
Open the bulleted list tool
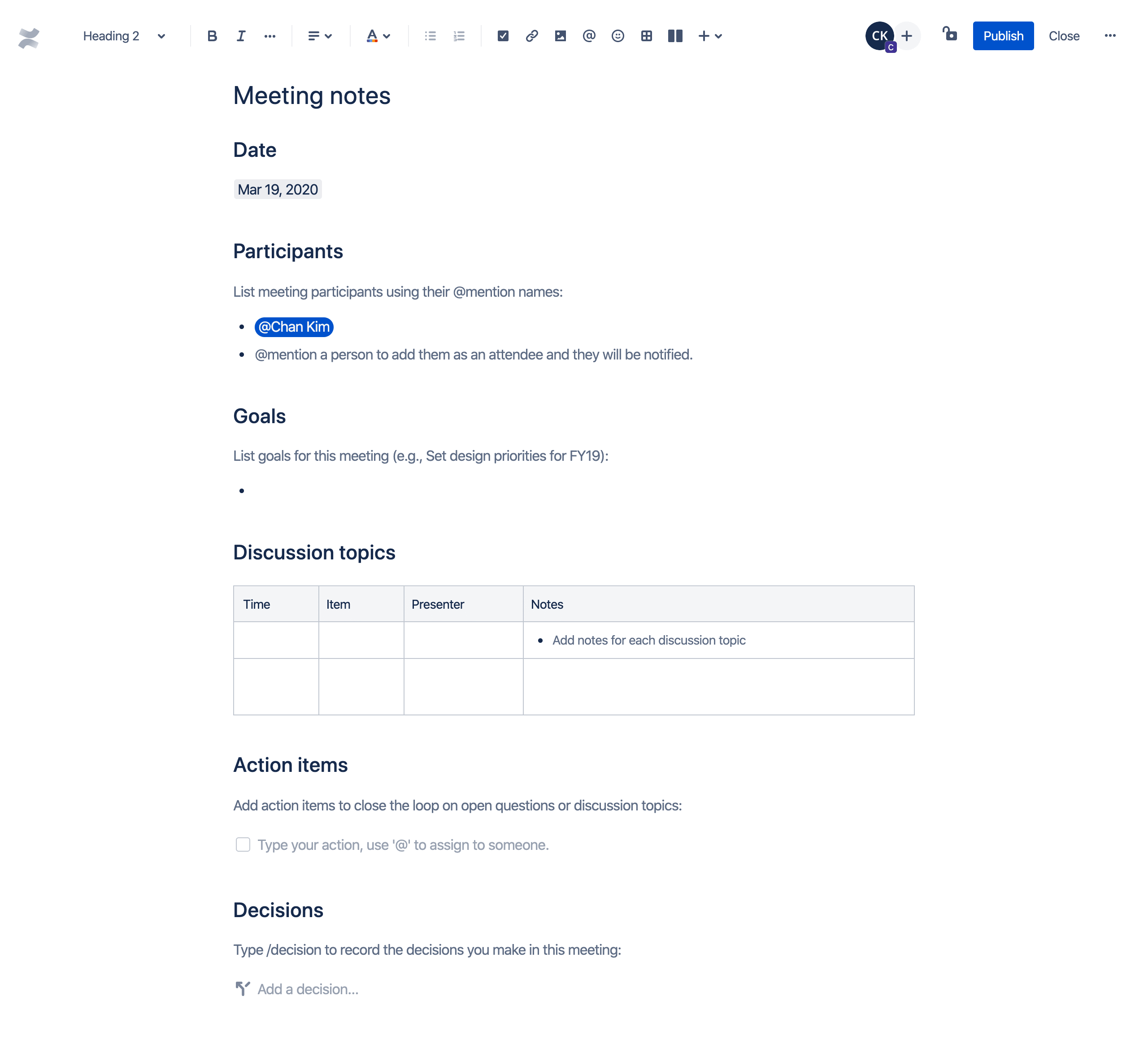430,36
